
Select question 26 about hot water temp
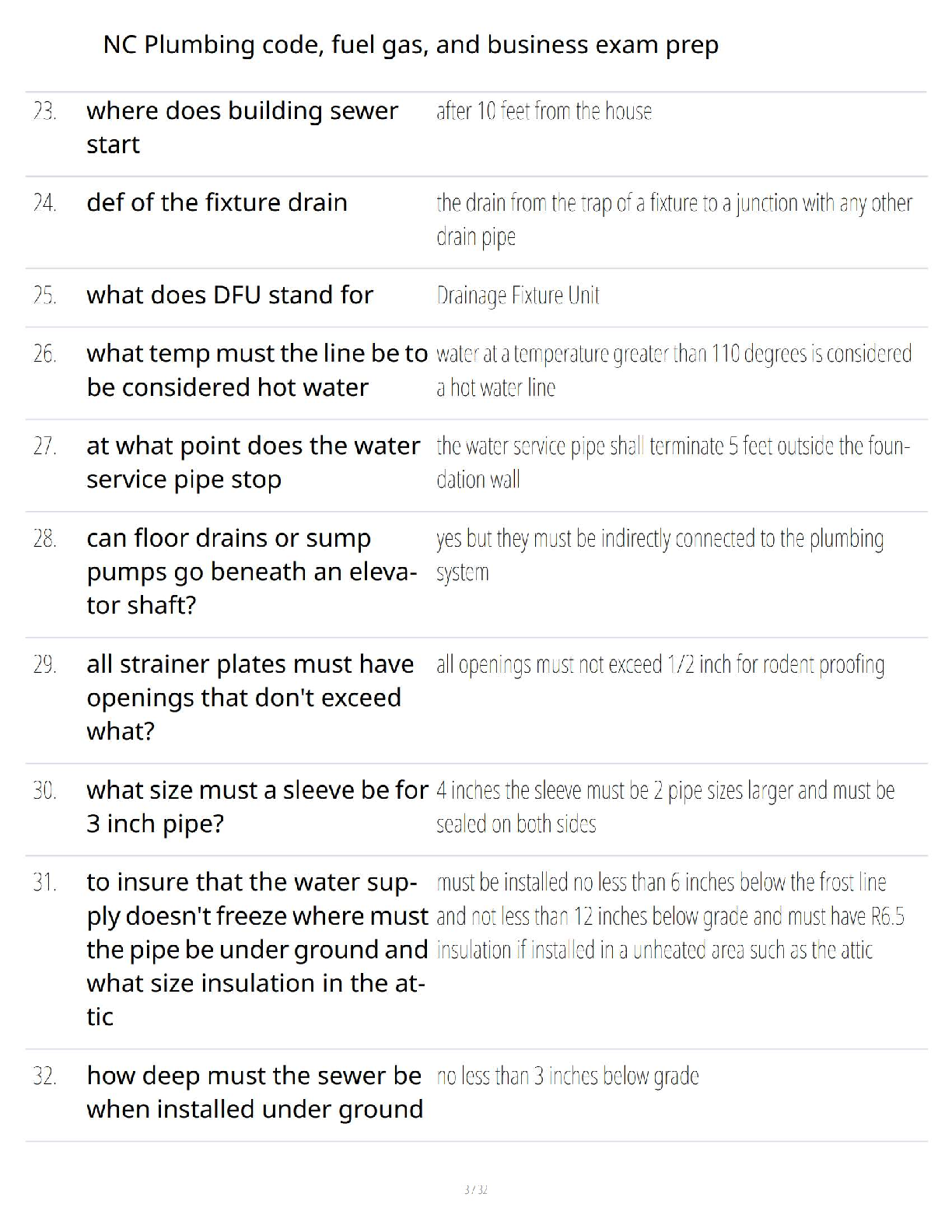(x=257, y=370)
